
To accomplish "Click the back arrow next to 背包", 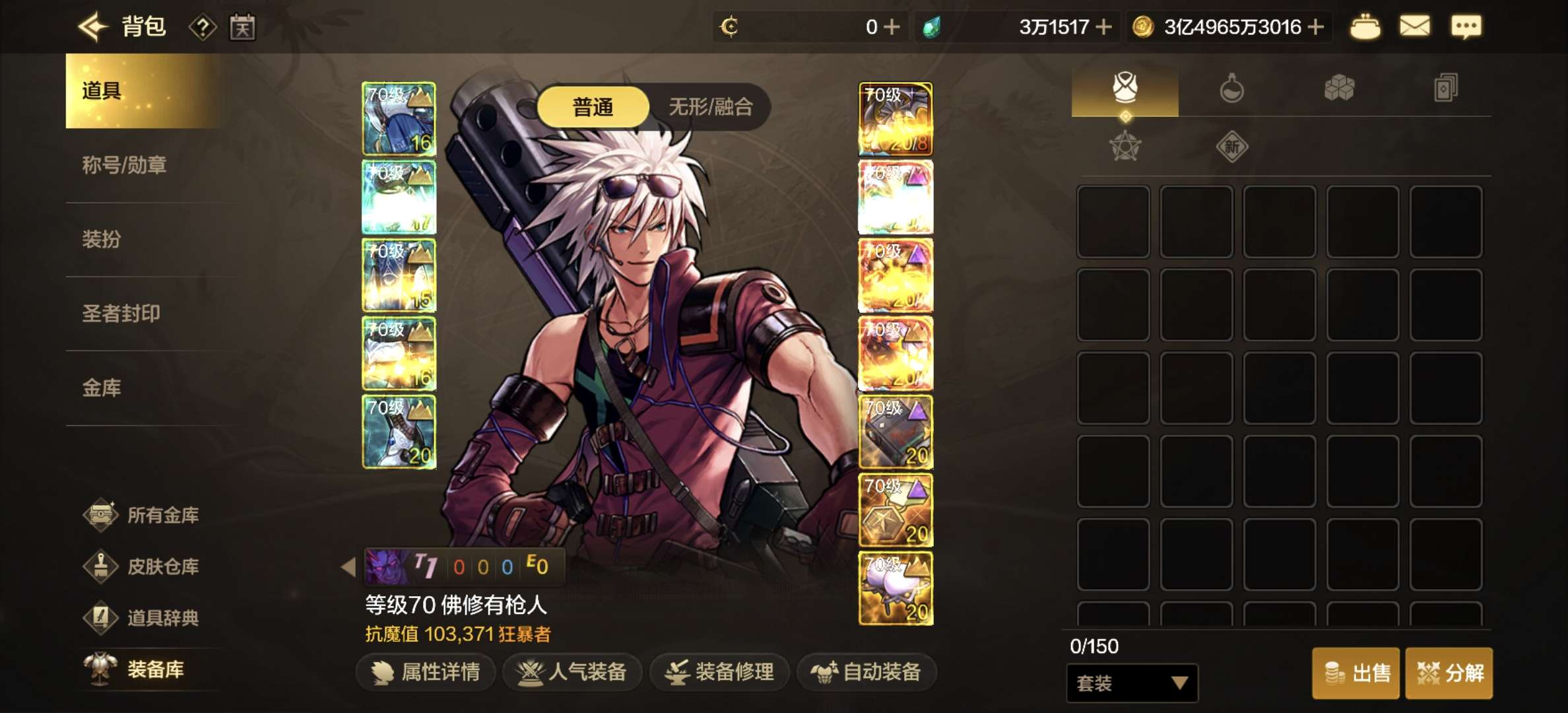I will point(93,27).
